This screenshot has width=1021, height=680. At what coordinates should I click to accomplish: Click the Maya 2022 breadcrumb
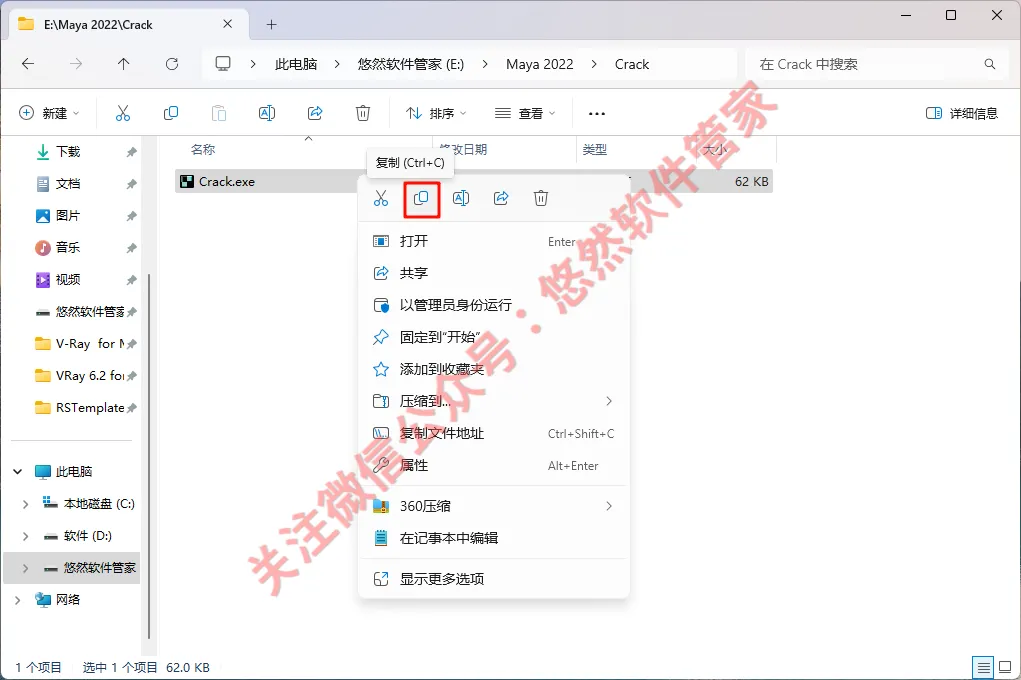(540, 64)
